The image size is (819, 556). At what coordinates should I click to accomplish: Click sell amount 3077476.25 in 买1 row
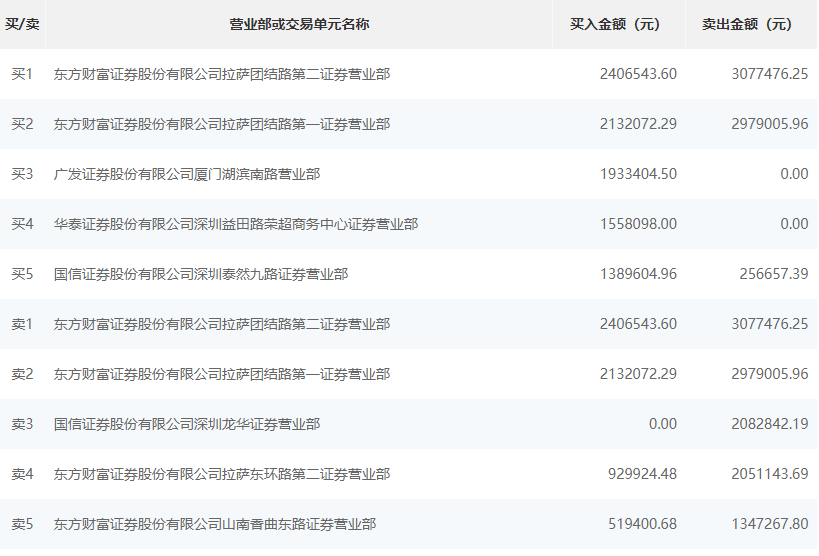coord(770,74)
